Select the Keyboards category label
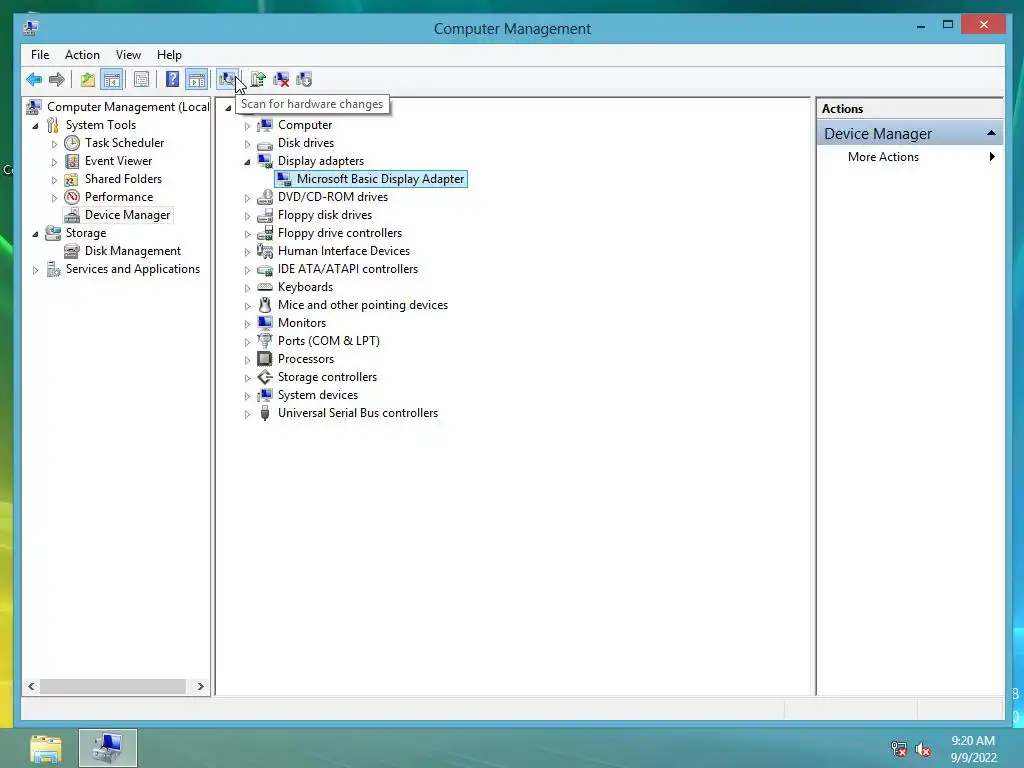The image size is (1024, 768). click(305, 287)
